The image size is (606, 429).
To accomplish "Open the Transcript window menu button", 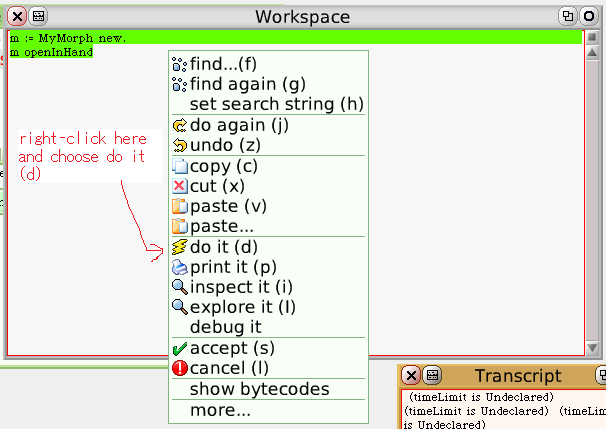I will [x=433, y=376].
